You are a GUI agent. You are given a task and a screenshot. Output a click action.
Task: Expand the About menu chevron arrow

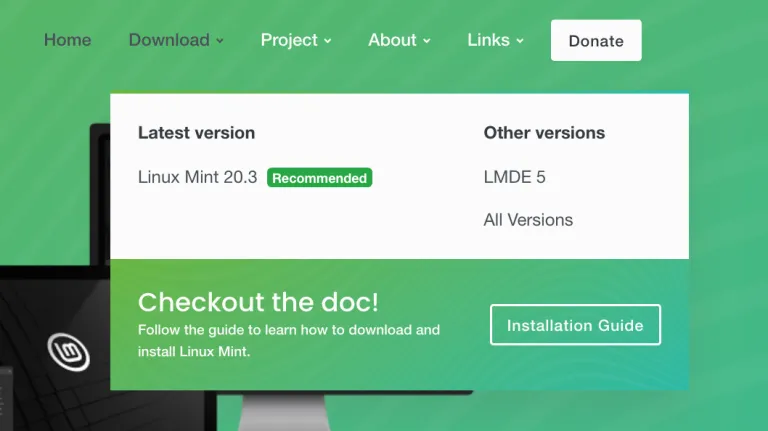pyautogui.click(x=427, y=41)
